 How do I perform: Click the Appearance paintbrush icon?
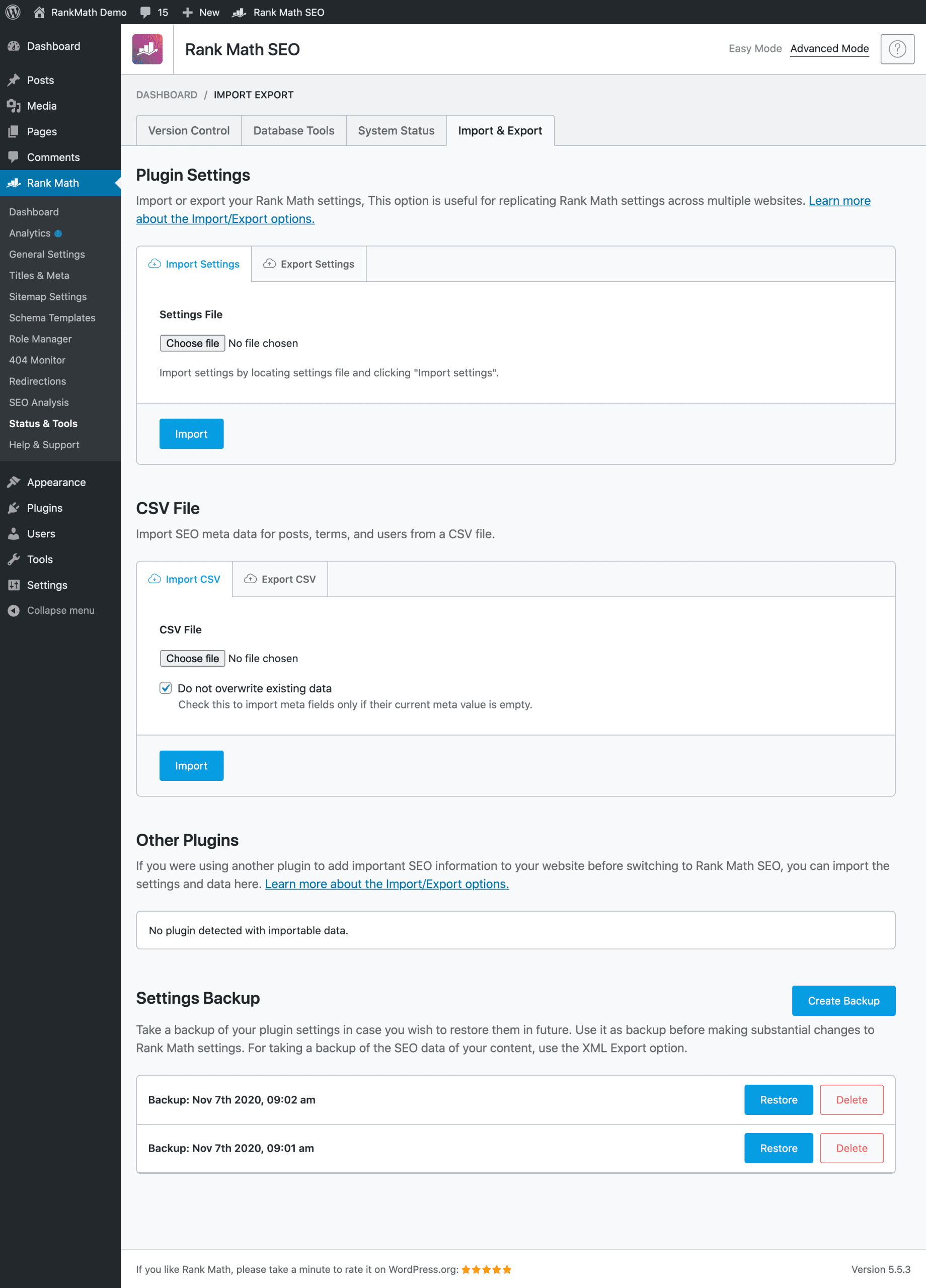[14, 482]
